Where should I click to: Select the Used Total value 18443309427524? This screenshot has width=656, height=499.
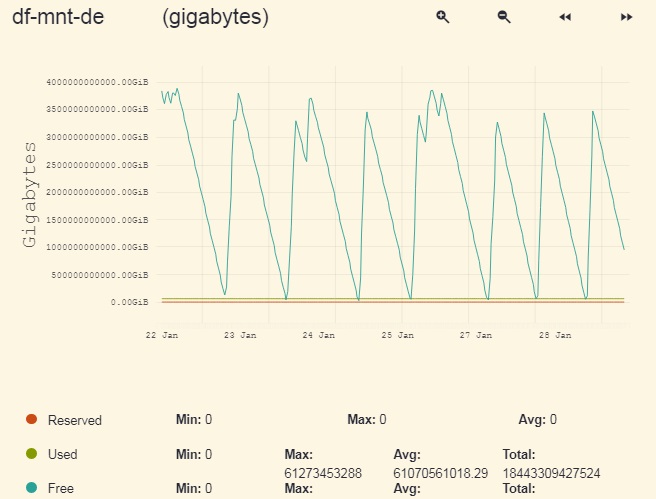pos(551,473)
